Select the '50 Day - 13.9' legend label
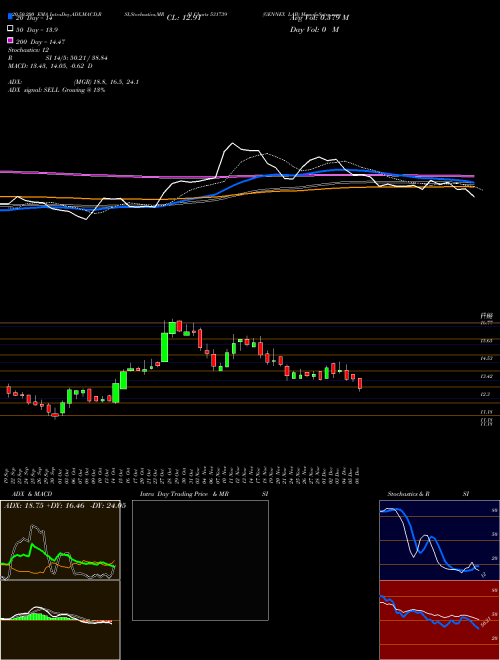This screenshot has height=660, width=500. tap(37, 30)
